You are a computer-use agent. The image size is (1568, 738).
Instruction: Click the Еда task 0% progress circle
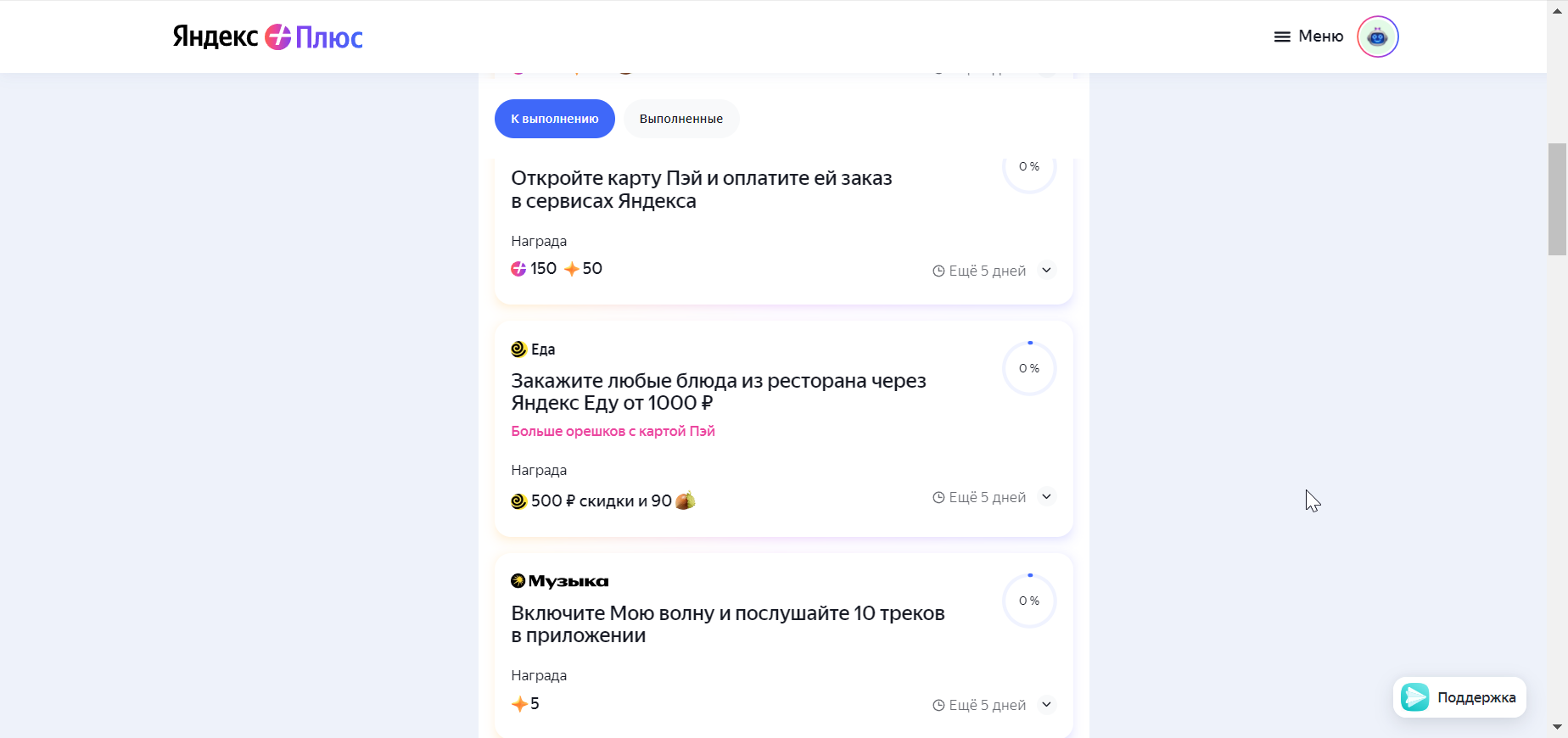click(1029, 368)
